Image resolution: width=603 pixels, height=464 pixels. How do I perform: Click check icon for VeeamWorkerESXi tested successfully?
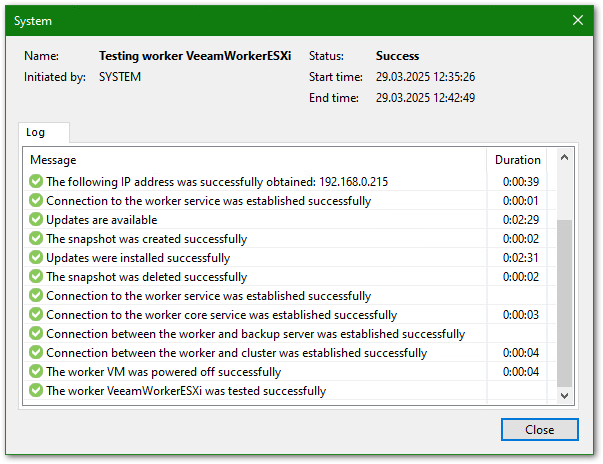click(36, 391)
